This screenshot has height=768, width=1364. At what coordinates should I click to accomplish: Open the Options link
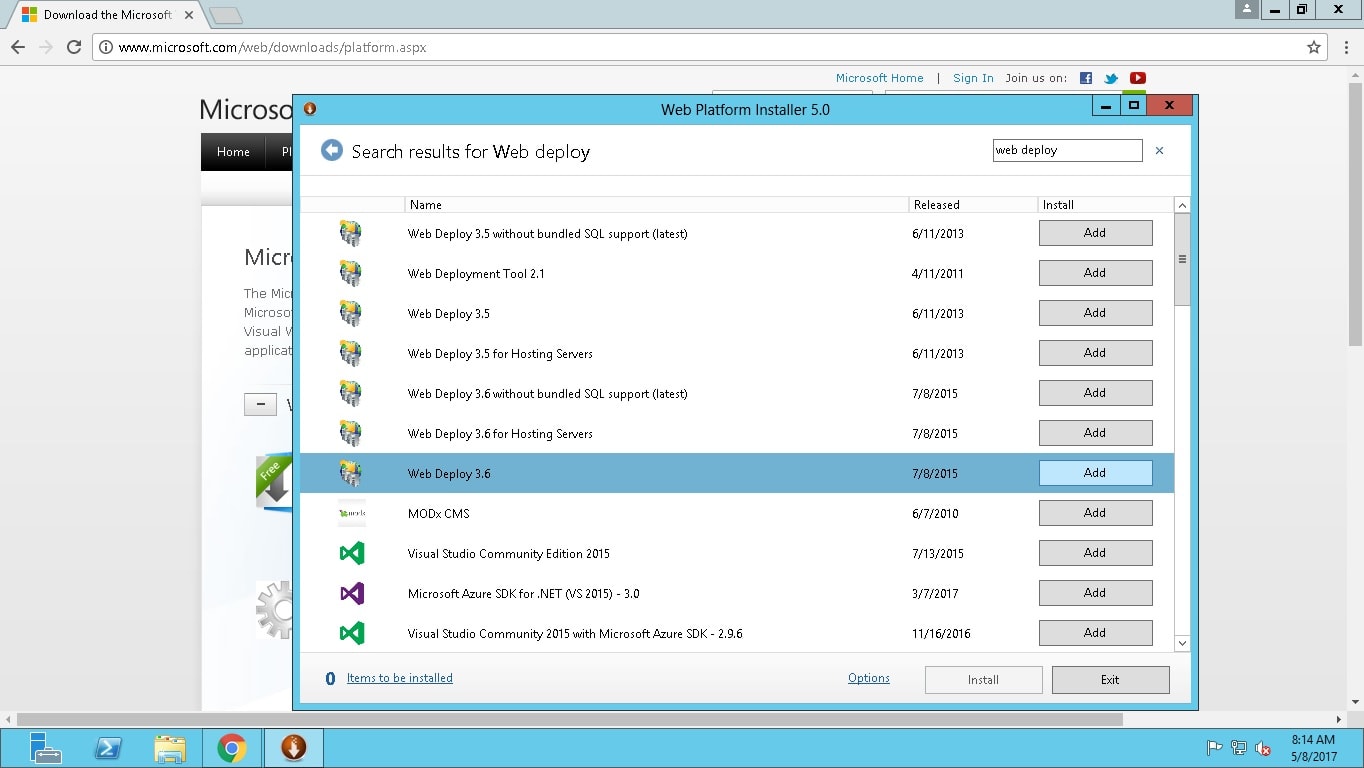click(x=869, y=678)
